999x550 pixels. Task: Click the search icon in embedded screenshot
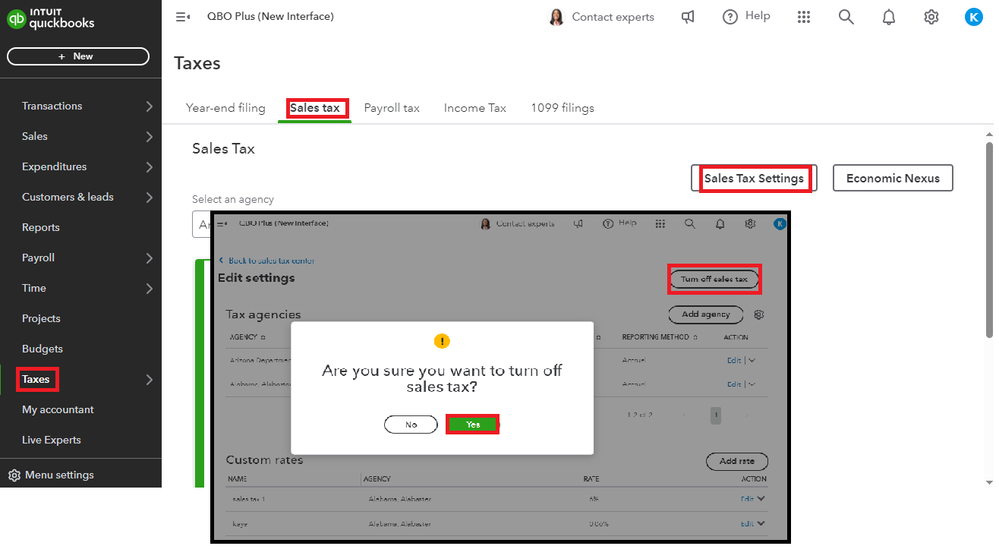point(690,224)
